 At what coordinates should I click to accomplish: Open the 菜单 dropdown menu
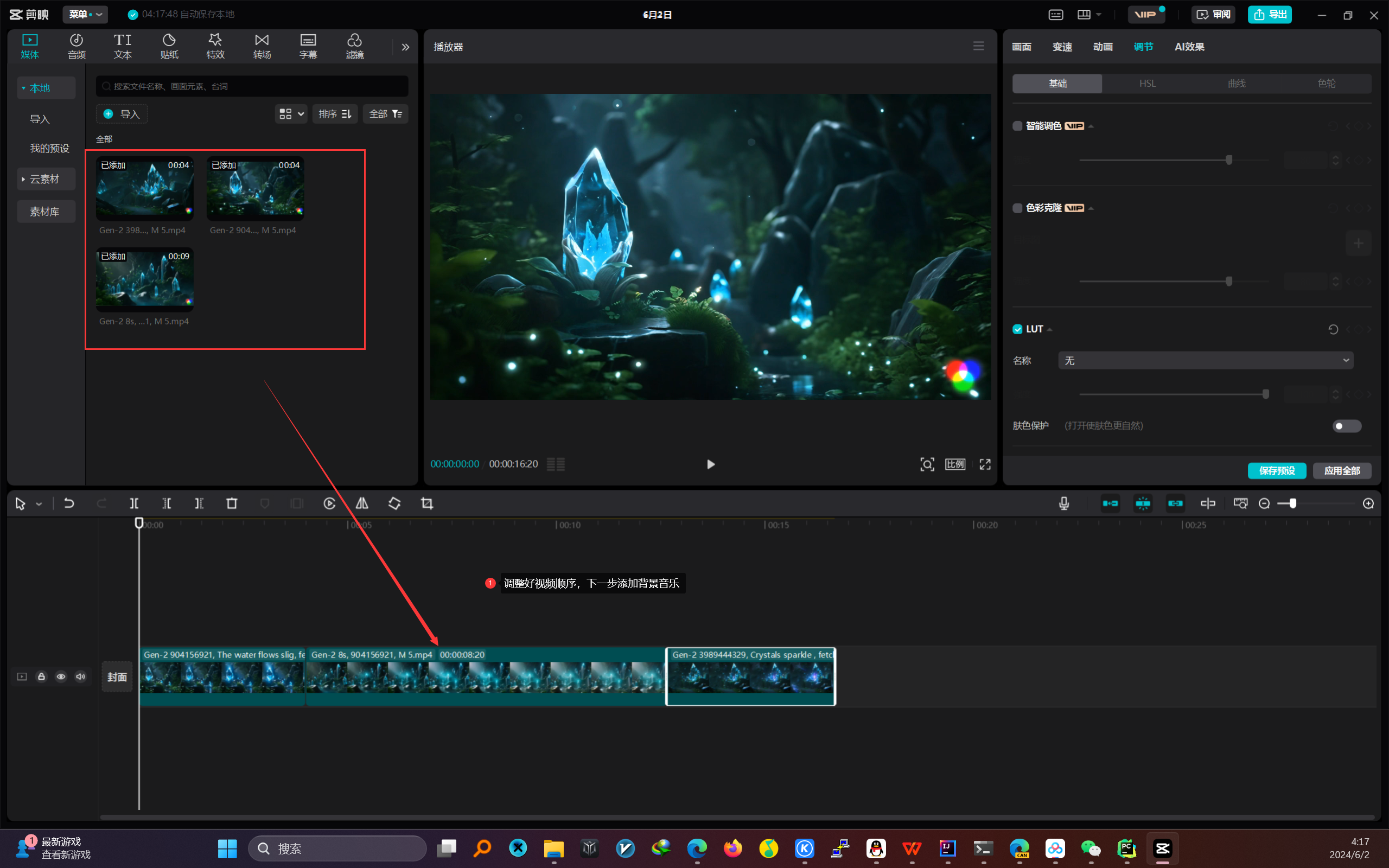85,14
